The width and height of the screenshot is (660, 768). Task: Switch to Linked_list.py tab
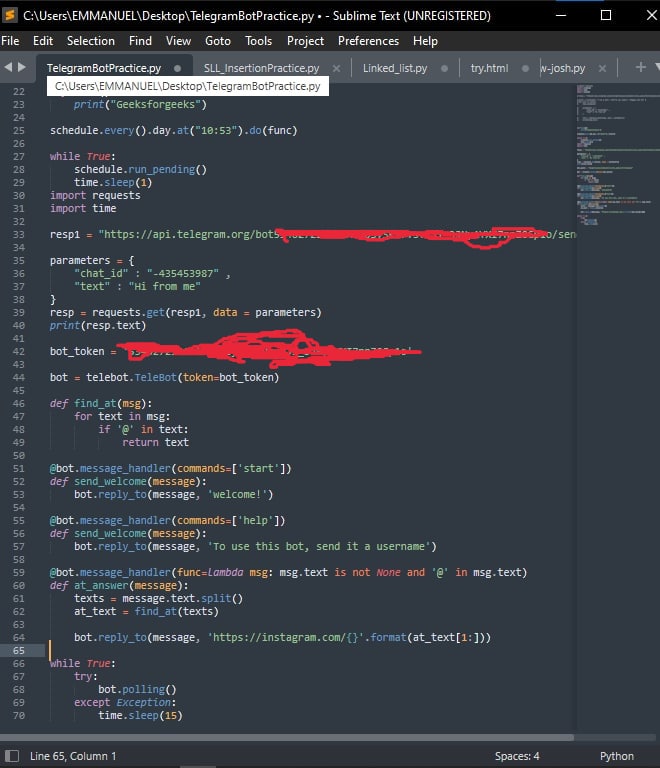point(395,68)
